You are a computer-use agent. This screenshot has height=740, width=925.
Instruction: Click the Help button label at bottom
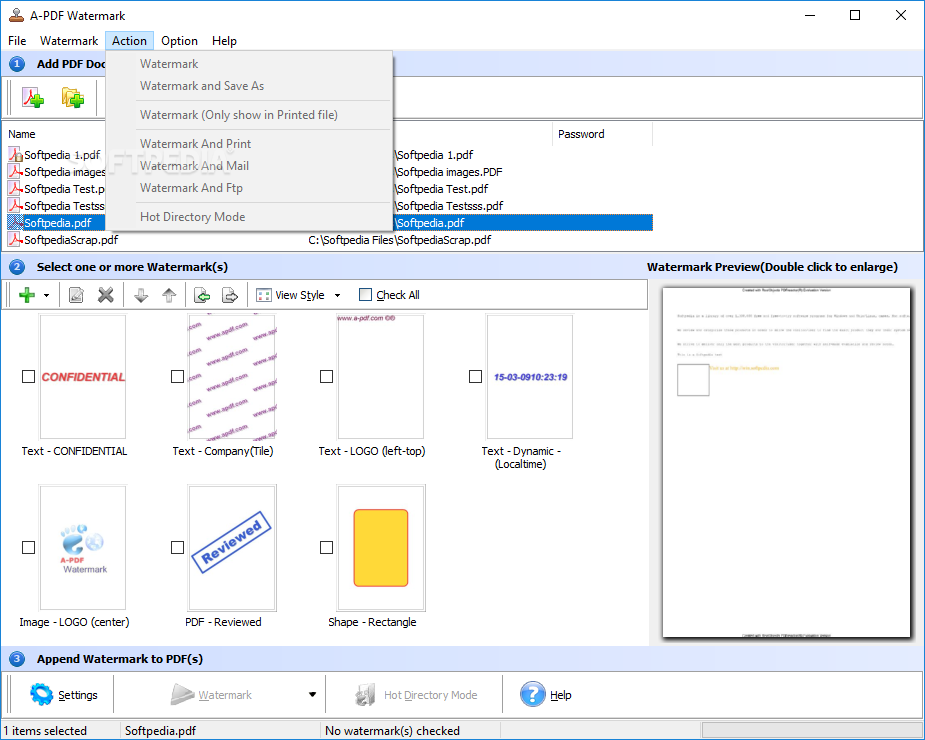point(560,695)
